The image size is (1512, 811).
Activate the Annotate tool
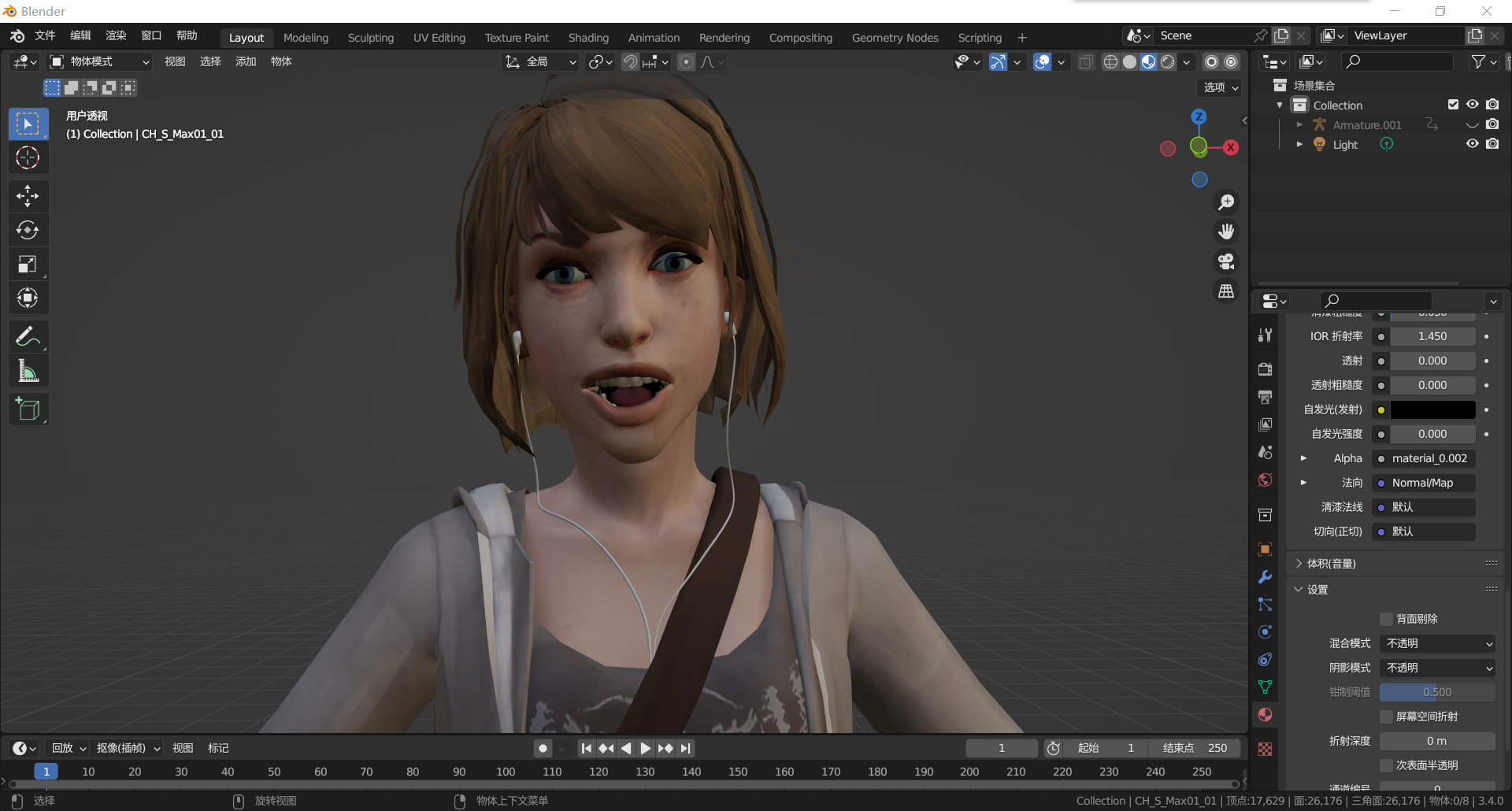pos(28,335)
